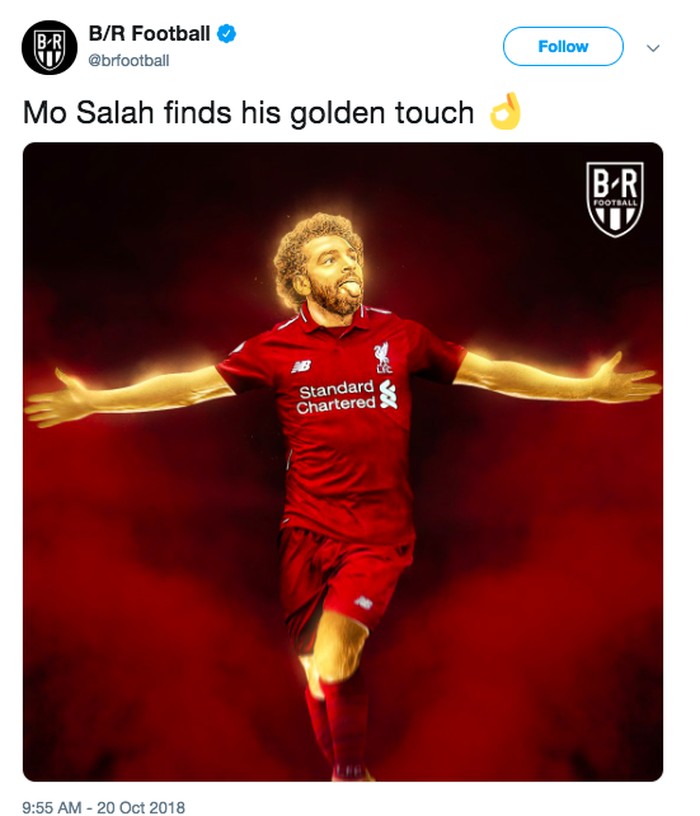This screenshot has width=700, height=816.
Task: Open the B/R Football profile avatar
Action: [49, 47]
